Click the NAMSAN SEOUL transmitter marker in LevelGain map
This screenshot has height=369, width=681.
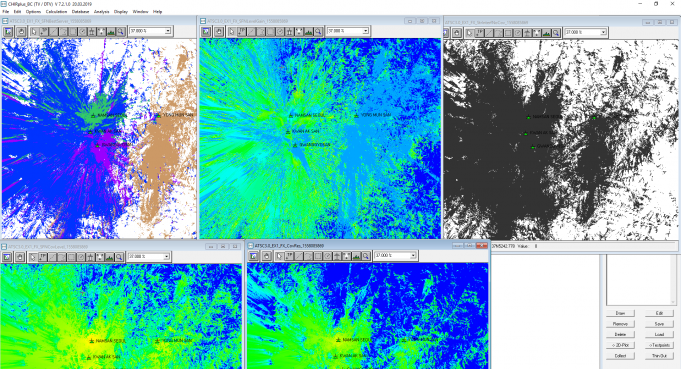[291, 115]
